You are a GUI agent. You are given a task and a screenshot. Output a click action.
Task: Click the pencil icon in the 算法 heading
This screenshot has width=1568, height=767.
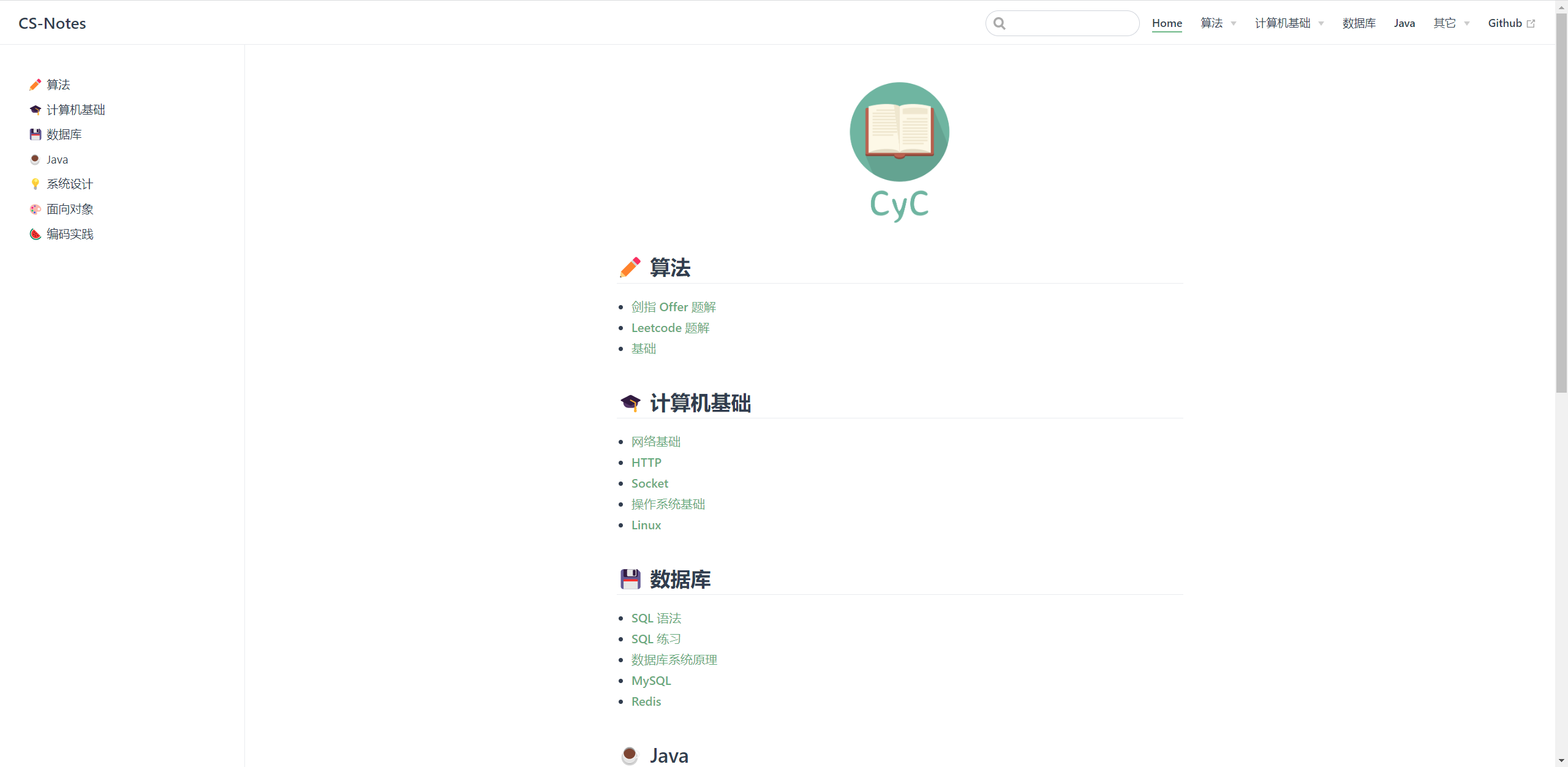pos(630,267)
